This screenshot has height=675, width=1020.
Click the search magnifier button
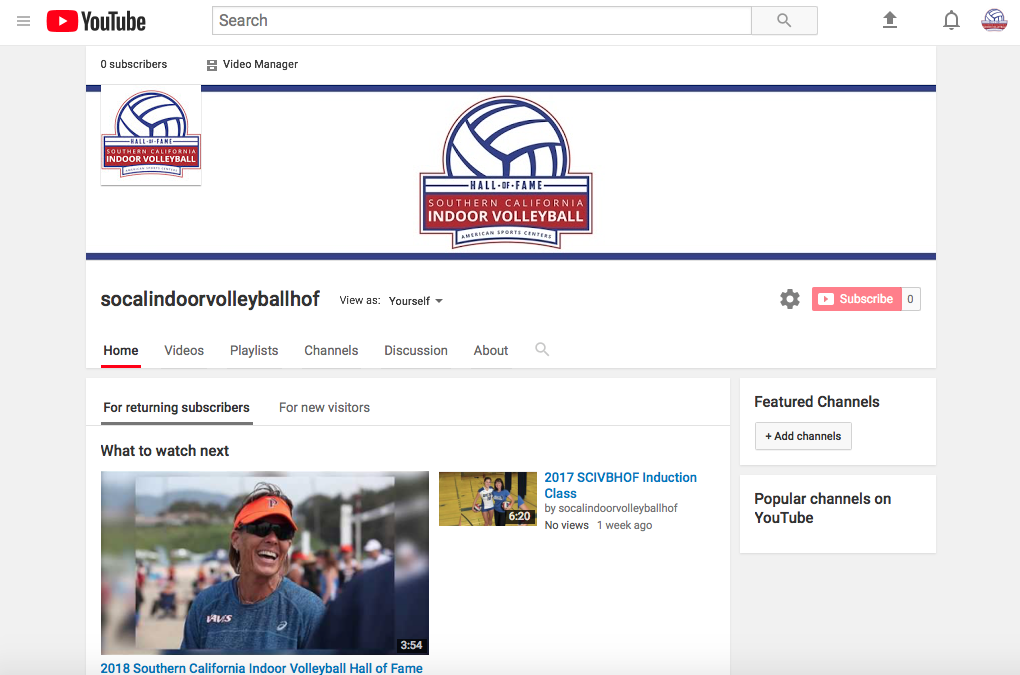784,21
